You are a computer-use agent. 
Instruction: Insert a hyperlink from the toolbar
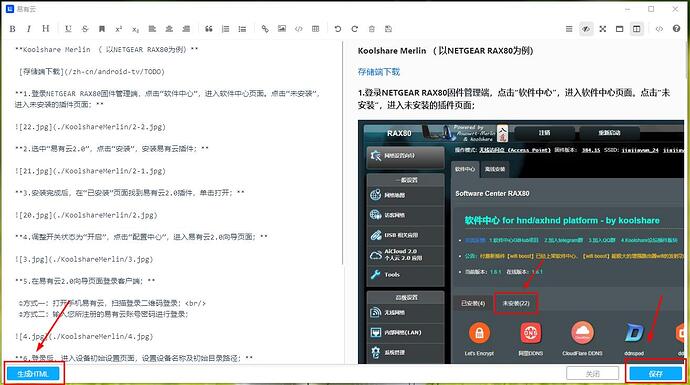coord(264,29)
